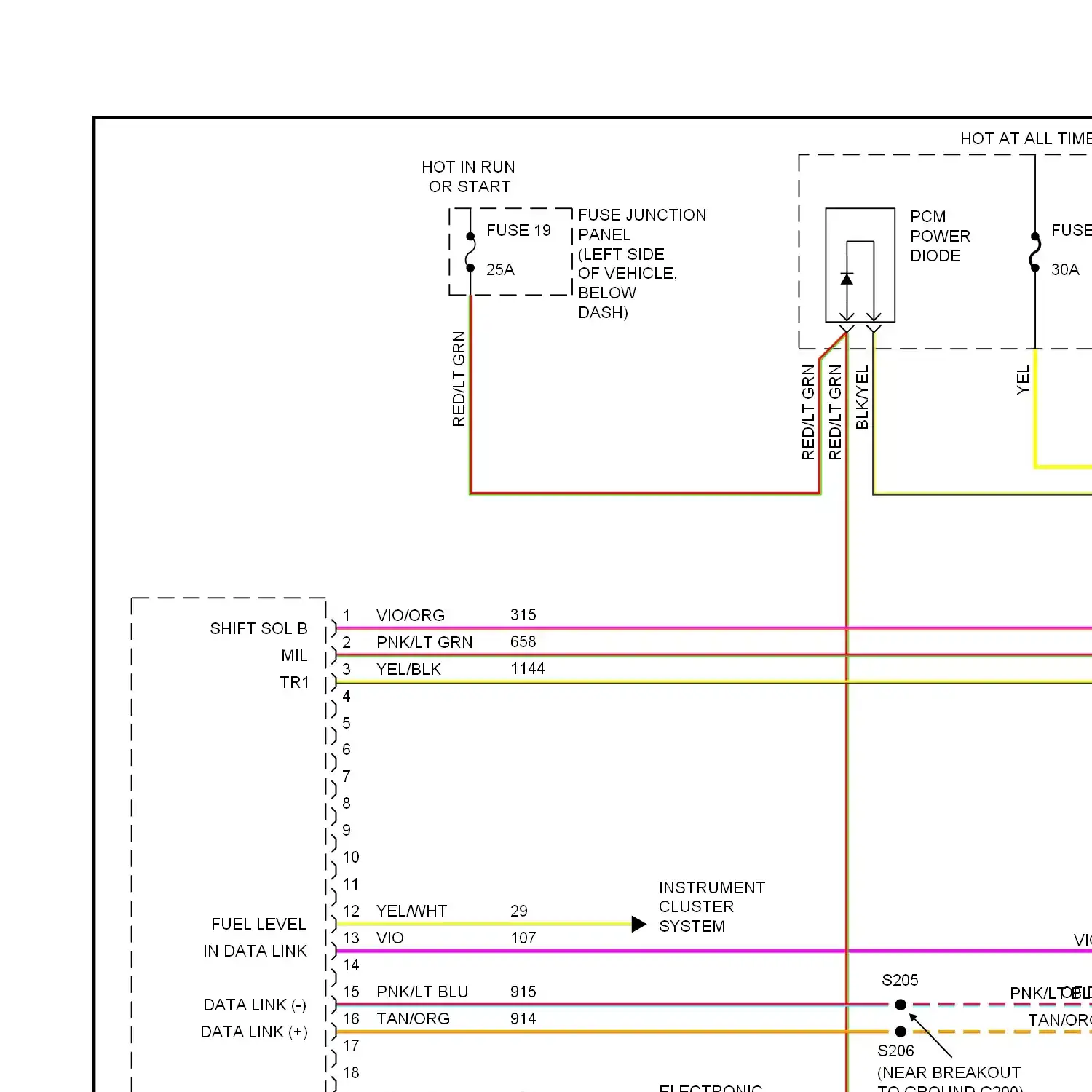Click the S205 splice dot

901,1005
